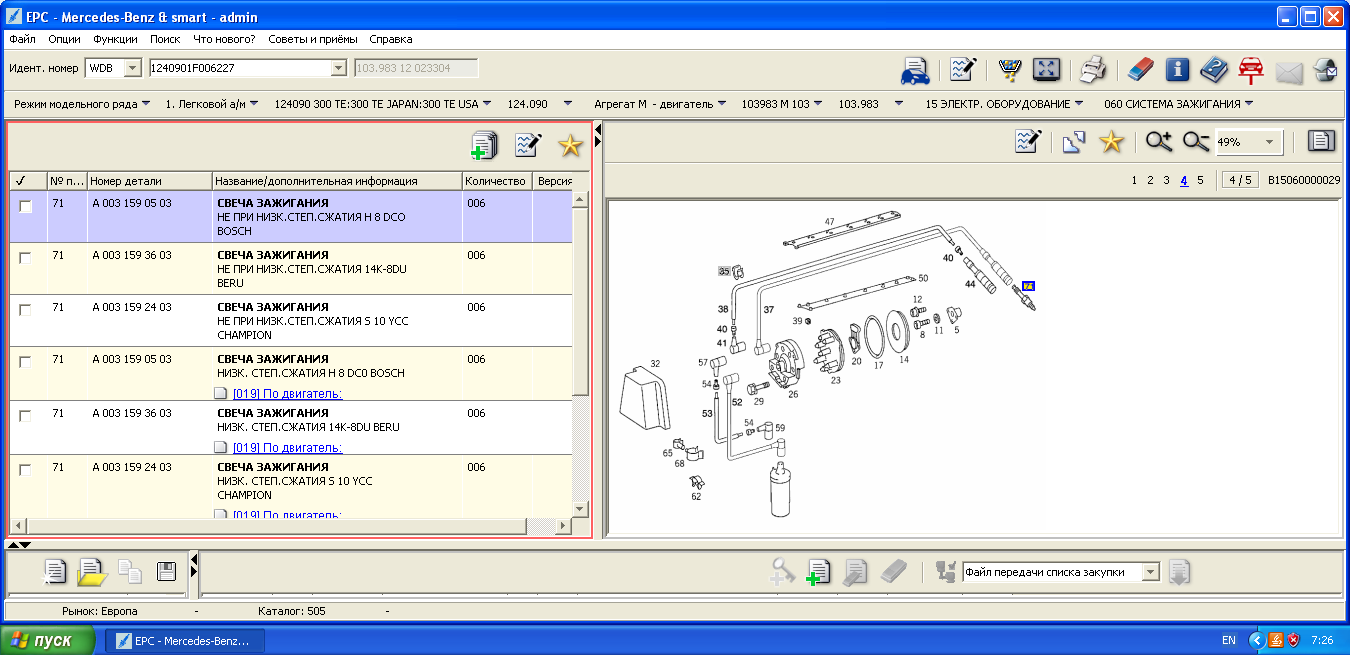Open the Справка menu
Screen dimensions: 1350x655
click(391, 39)
